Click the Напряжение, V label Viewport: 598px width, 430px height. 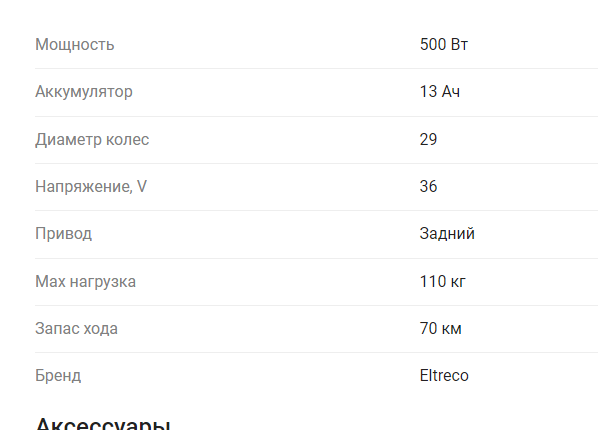click(91, 187)
